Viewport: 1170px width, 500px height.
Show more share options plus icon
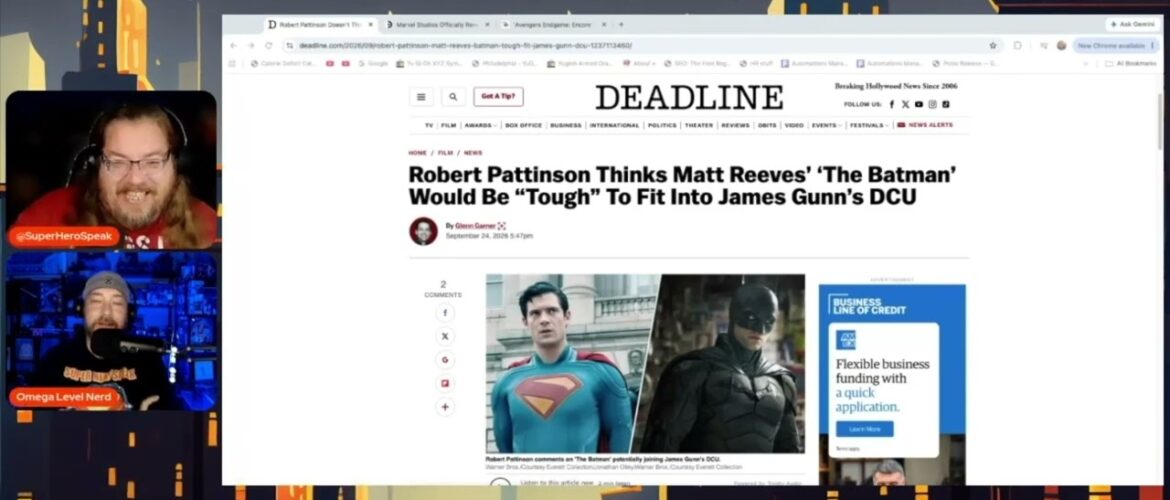pos(445,407)
